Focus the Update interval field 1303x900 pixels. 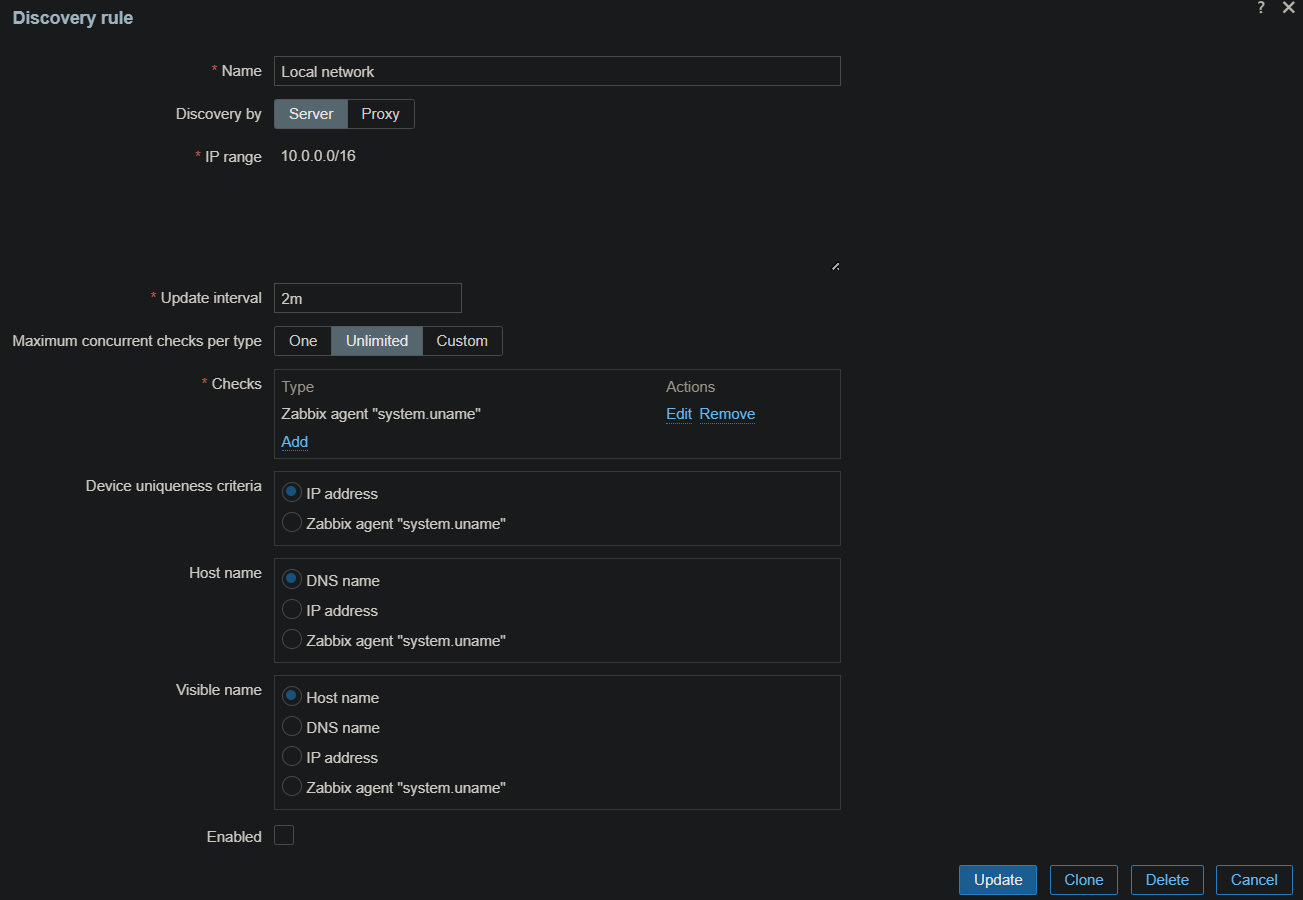(x=367, y=298)
